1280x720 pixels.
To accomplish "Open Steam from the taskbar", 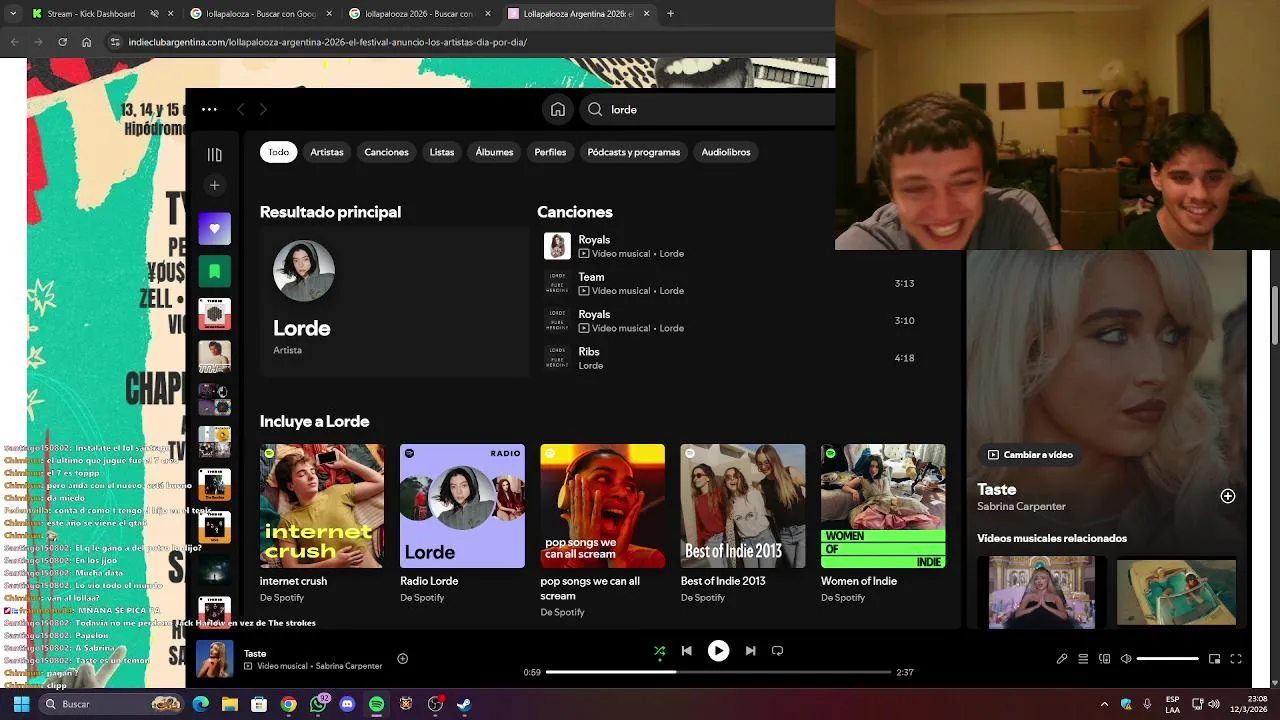I will [x=464, y=704].
